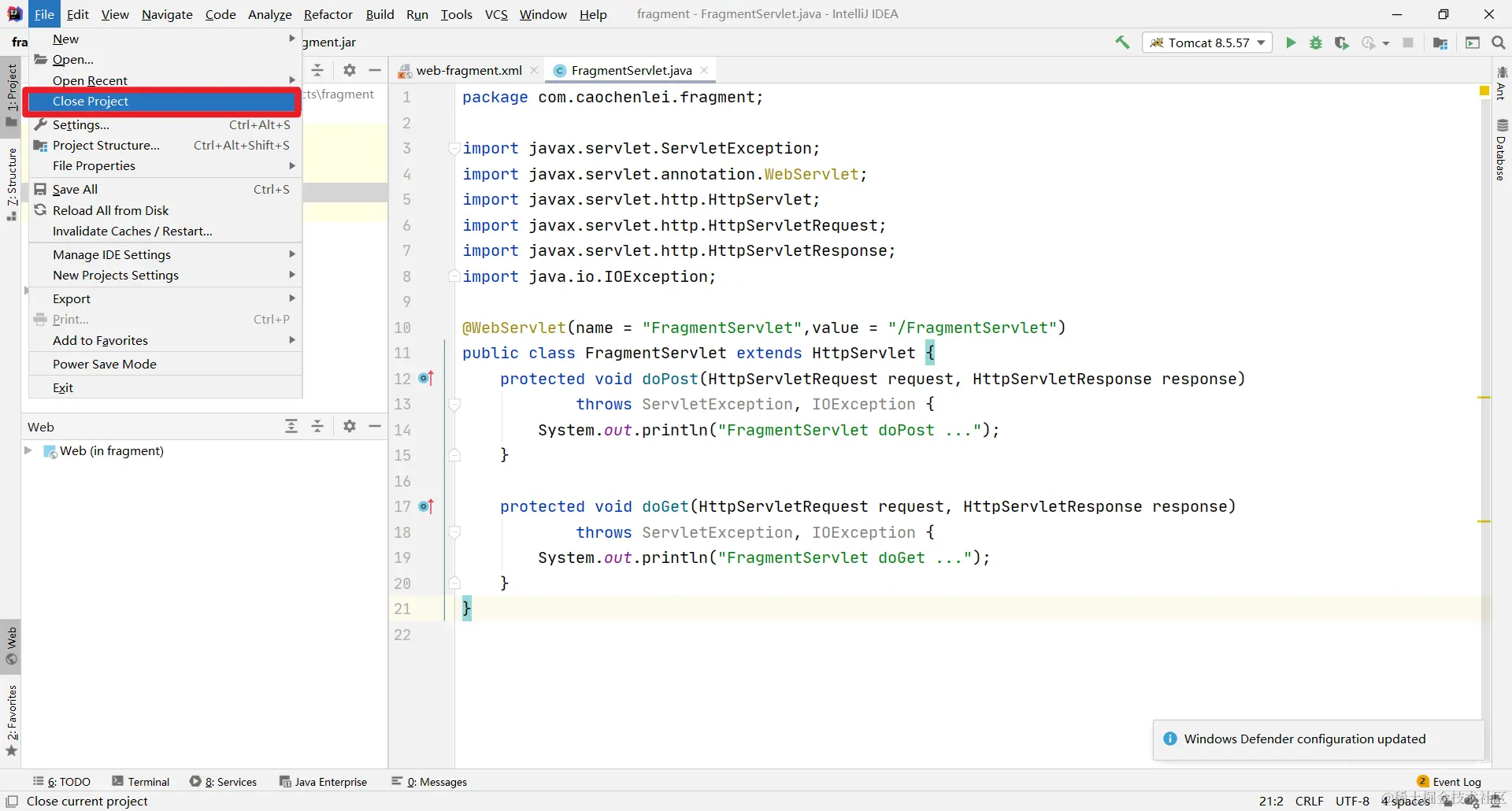The width and height of the screenshot is (1512, 811).
Task: Click the CRLF line separator in status bar
Action: click(1310, 801)
